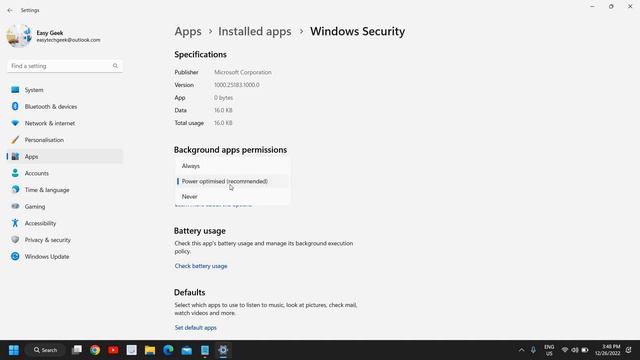Open Wi-Fi network tray icon
The width and height of the screenshot is (640, 360).
pos(565,350)
